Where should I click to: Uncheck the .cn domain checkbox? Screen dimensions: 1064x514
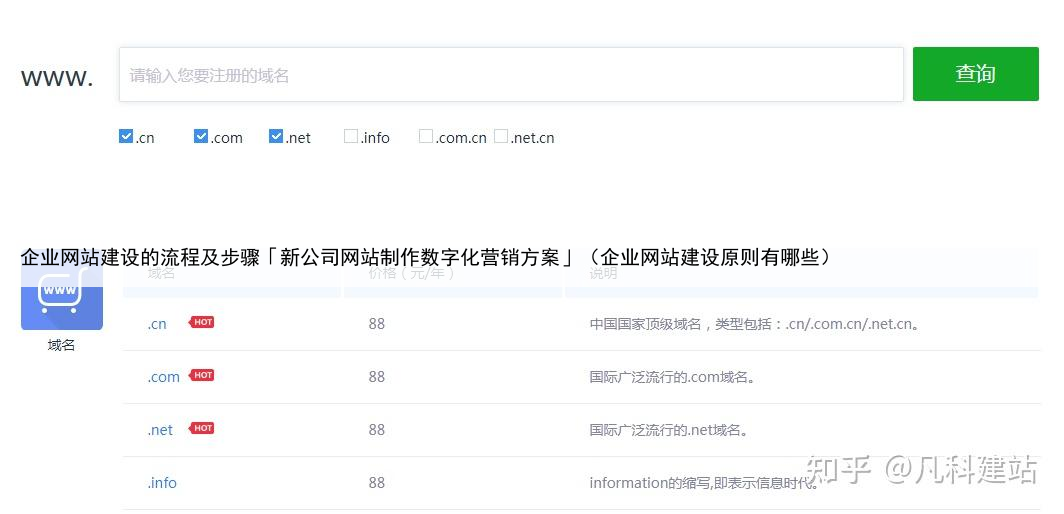(x=126, y=136)
